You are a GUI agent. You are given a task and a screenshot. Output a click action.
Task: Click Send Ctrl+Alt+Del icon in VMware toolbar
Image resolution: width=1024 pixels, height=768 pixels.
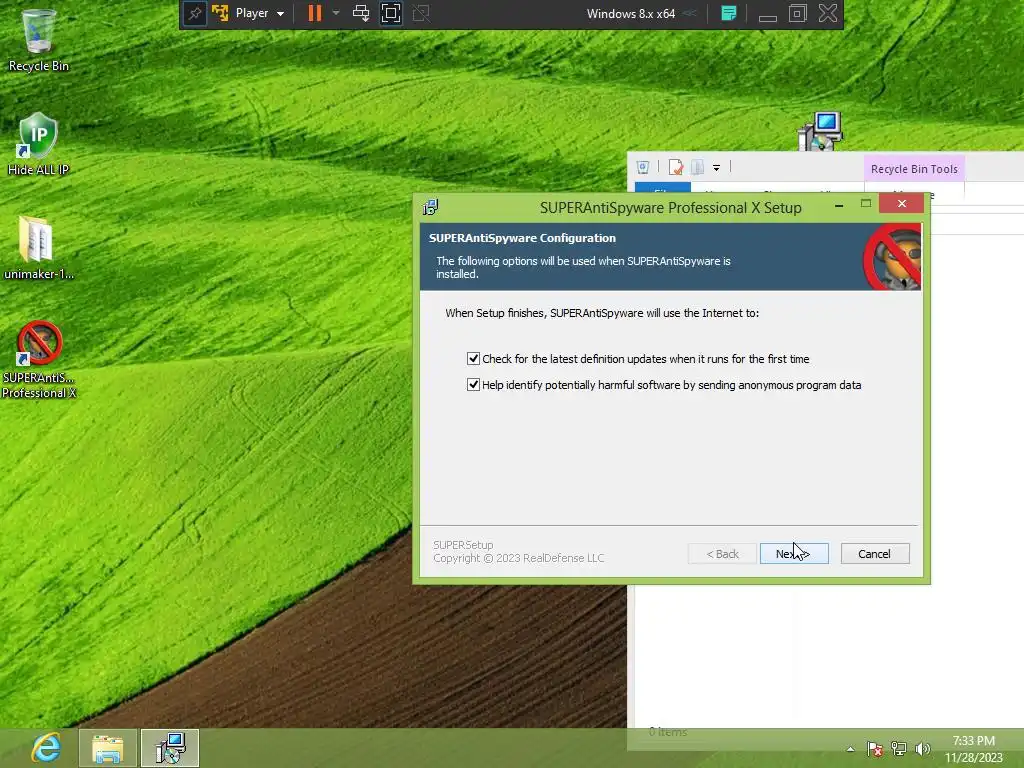(360, 13)
